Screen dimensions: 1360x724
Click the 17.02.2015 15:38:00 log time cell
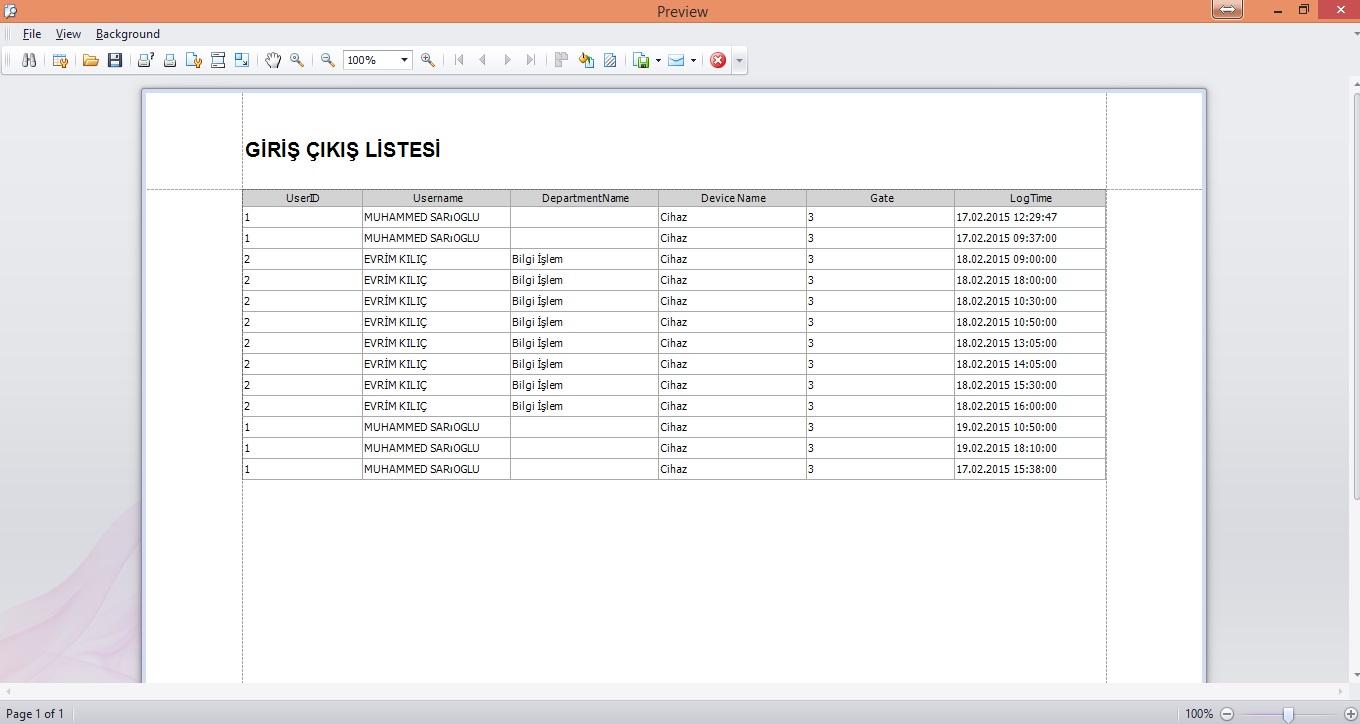coord(1030,469)
